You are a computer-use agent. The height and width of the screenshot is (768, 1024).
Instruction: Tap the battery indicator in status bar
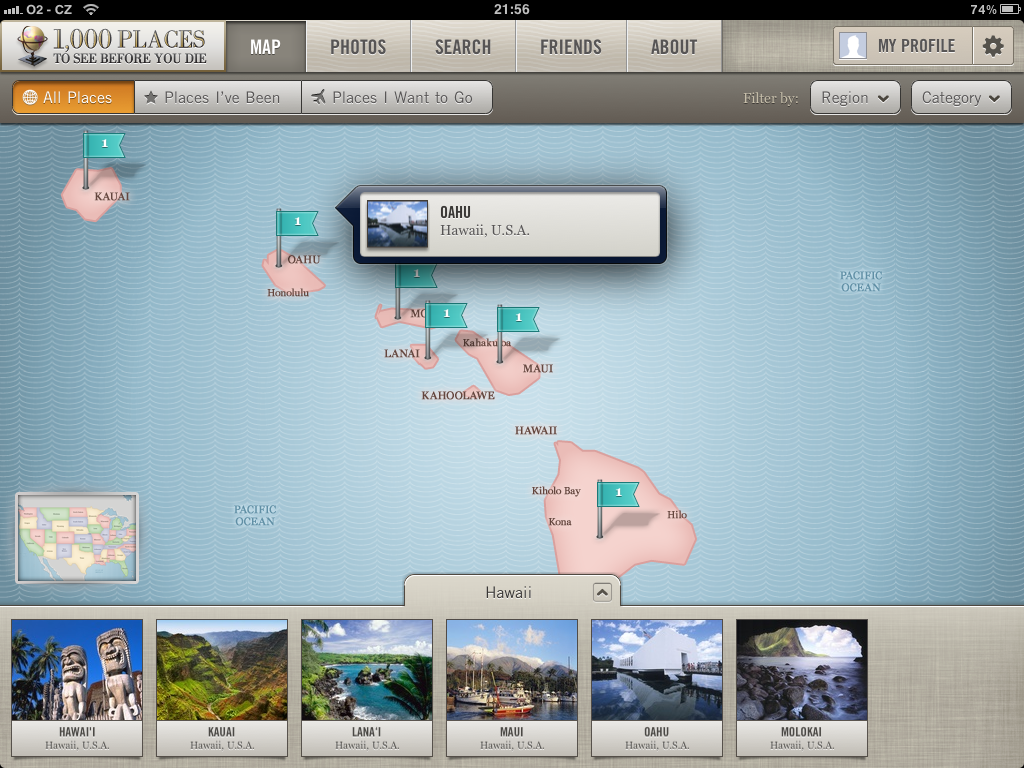[1009, 9]
